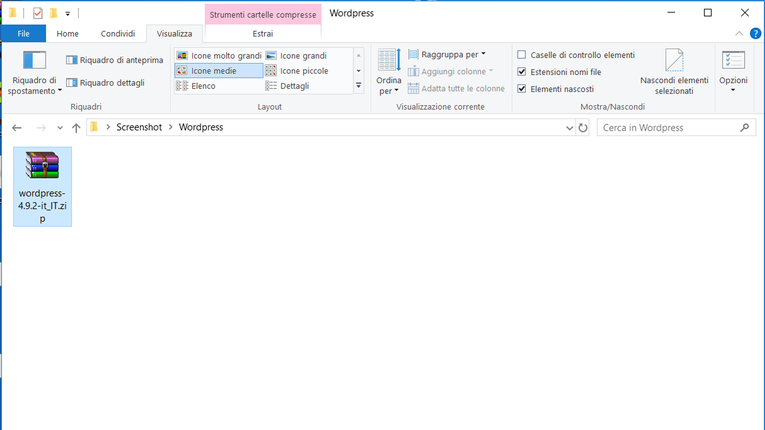Click folder icon in title bar
This screenshot has height=430, width=765.
[13, 13]
